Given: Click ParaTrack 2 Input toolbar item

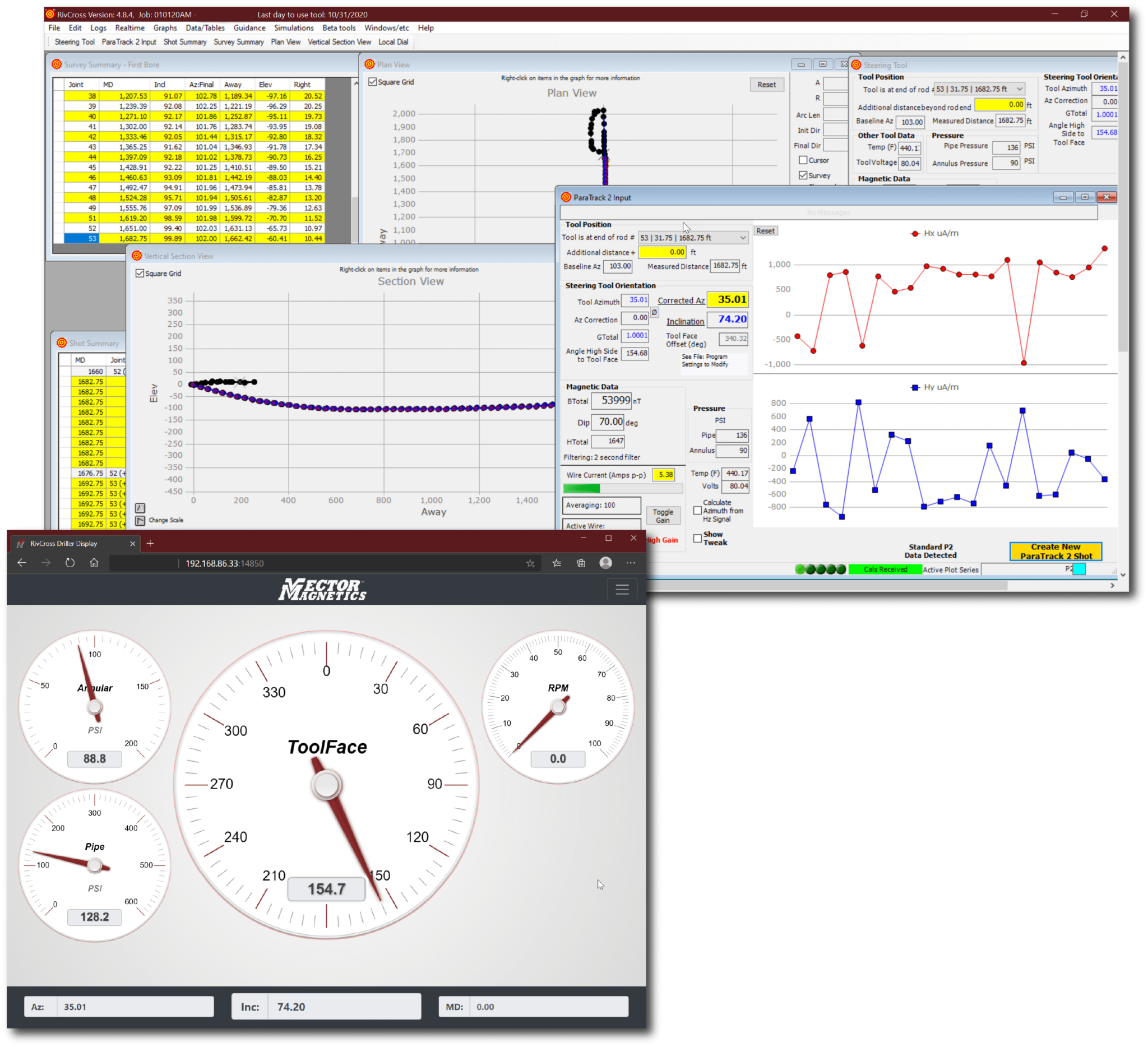Looking at the screenshot, I should click(x=129, y=42).
